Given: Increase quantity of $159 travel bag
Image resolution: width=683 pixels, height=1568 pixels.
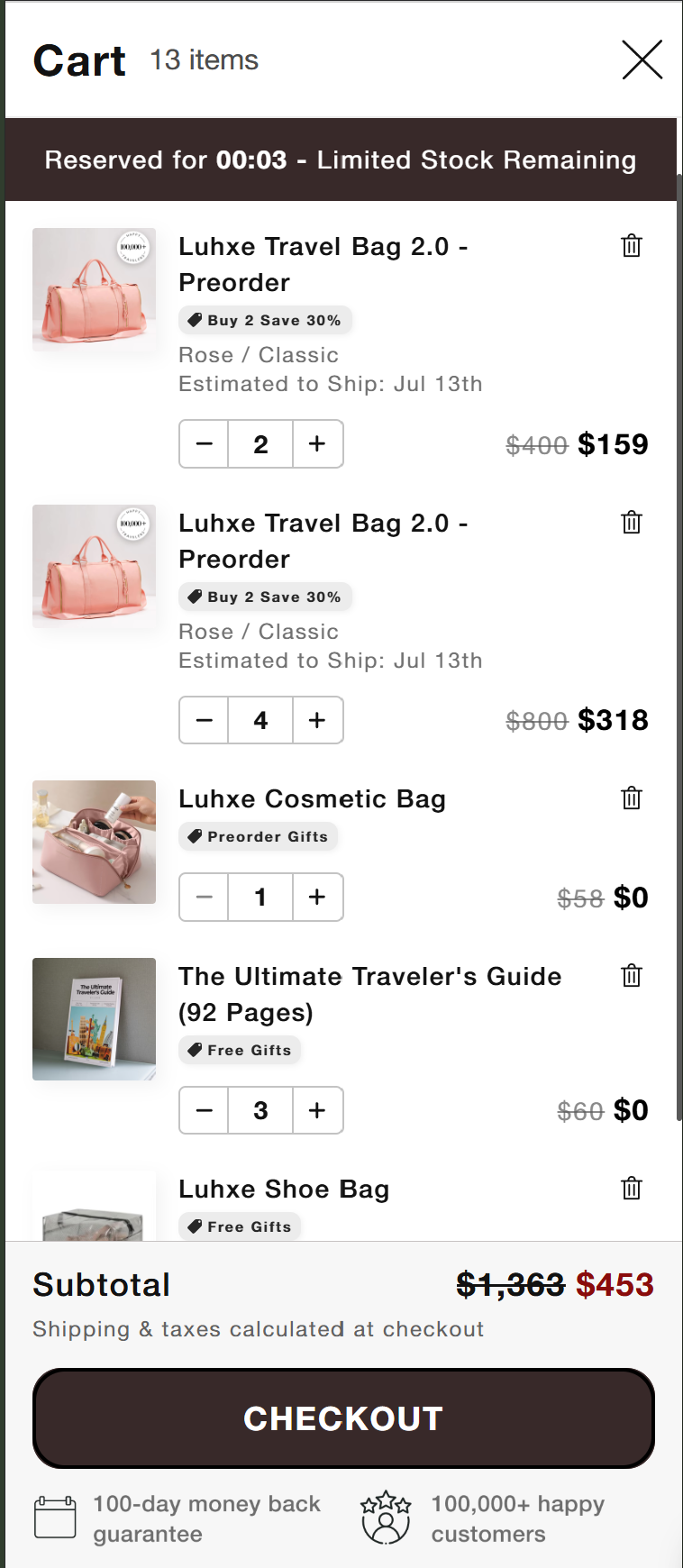Looking at the screenshot, I should tap(317, 444).
